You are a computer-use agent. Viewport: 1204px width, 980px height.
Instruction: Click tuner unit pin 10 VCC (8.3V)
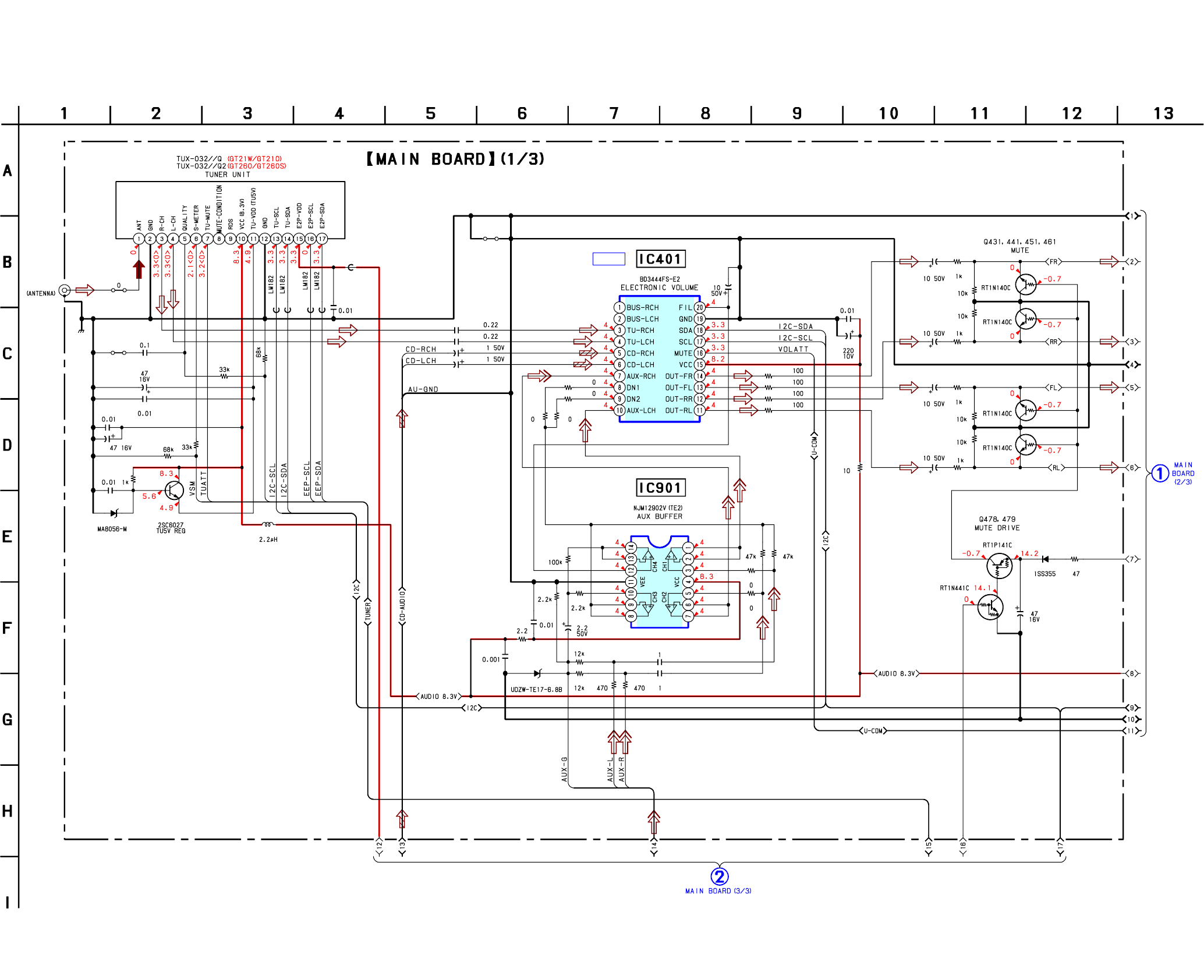click(x=242, y=239)
